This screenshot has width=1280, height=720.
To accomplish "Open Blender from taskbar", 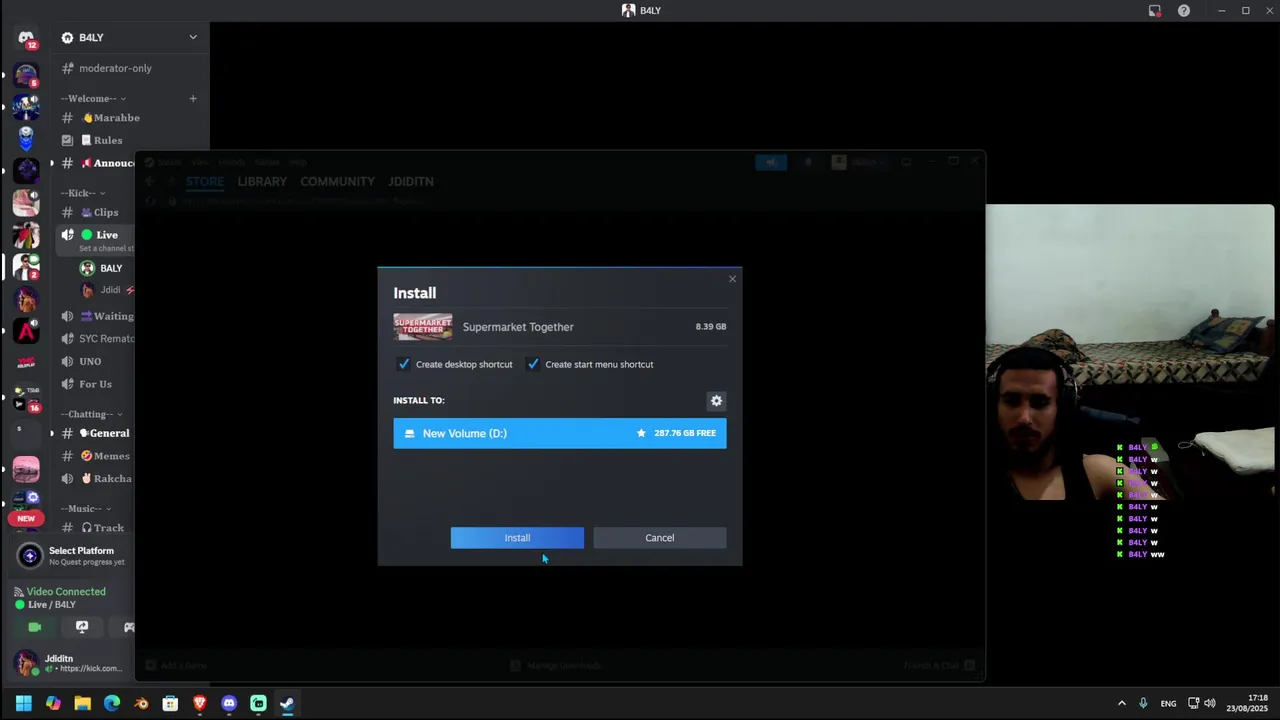I will (141, 703).
